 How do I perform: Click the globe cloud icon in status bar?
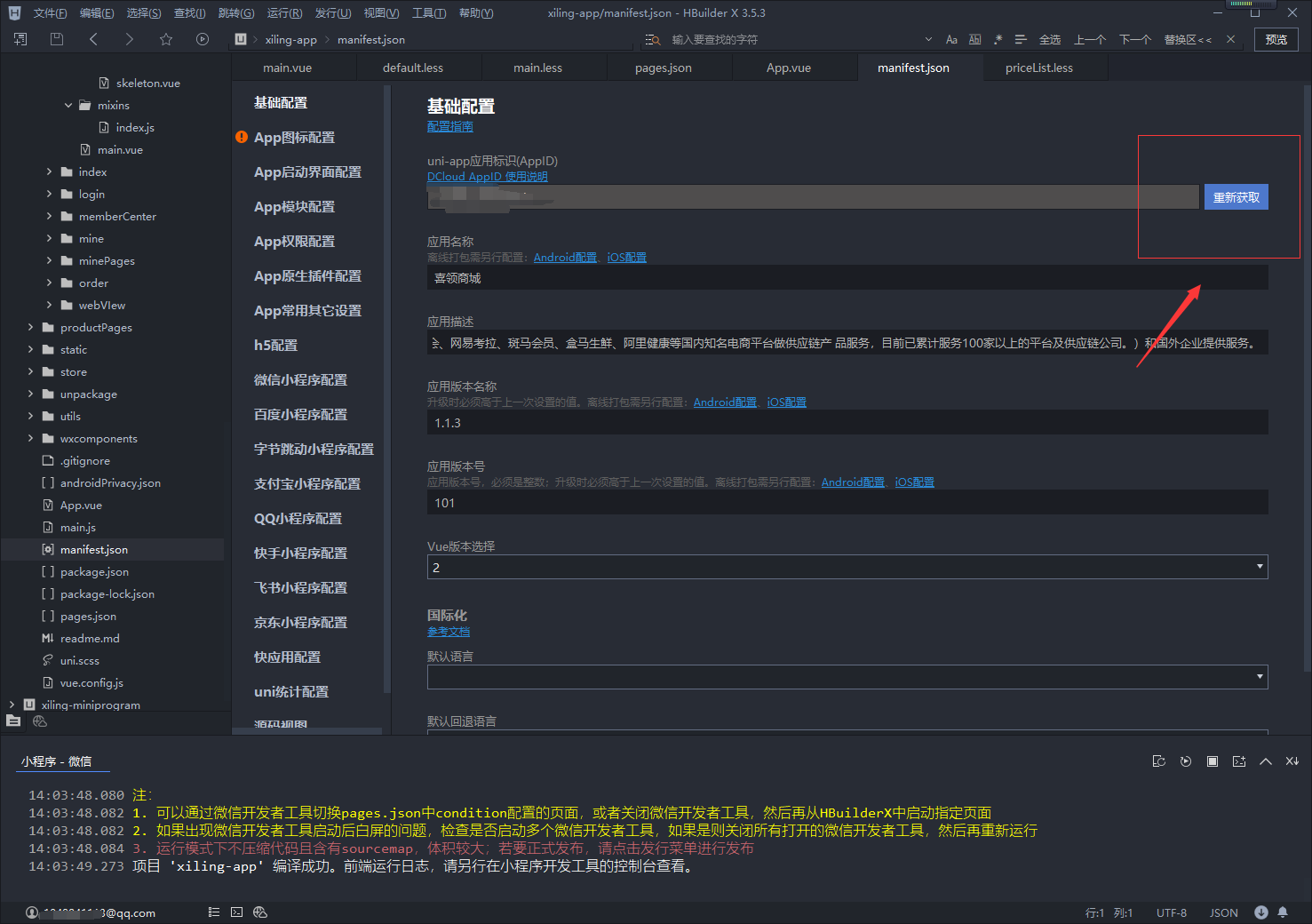260,912
